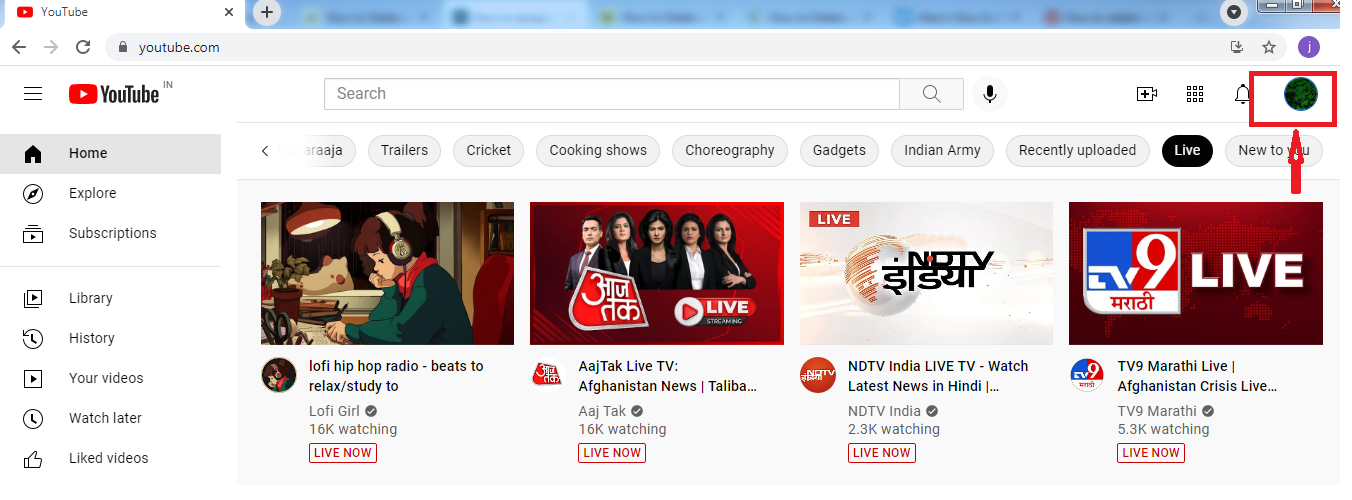Open 'AajTak Live TV' video title
The height and width of the screenshot is (500, 1352).
coord(668,376)
